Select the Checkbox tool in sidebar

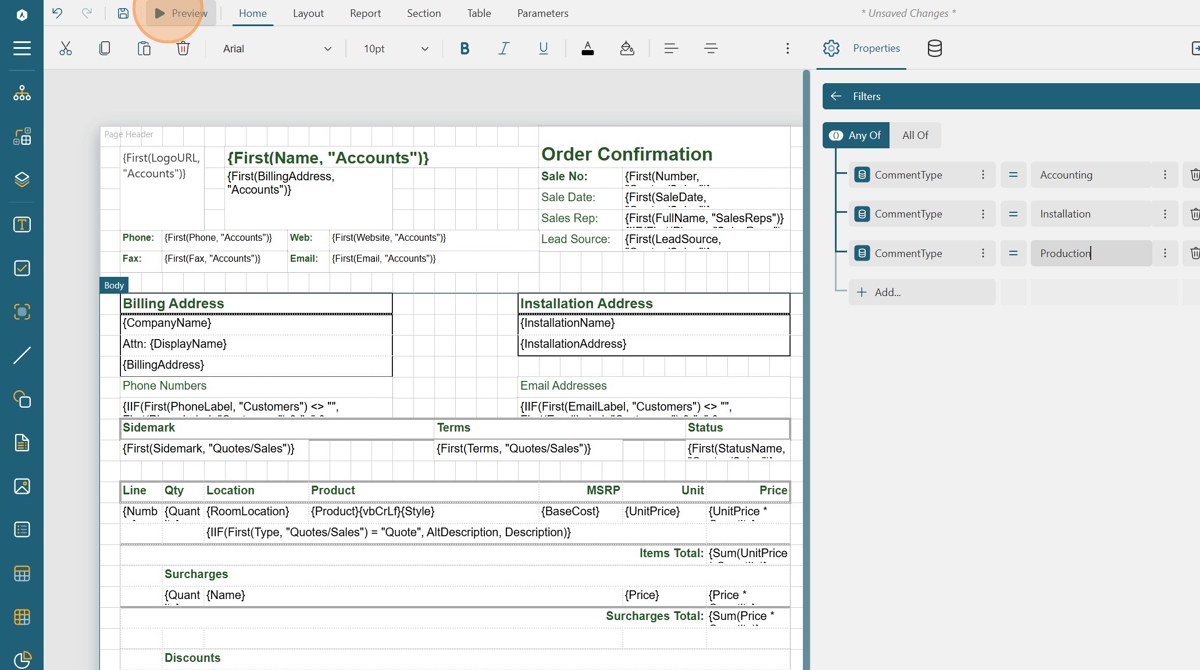point(22,268)
